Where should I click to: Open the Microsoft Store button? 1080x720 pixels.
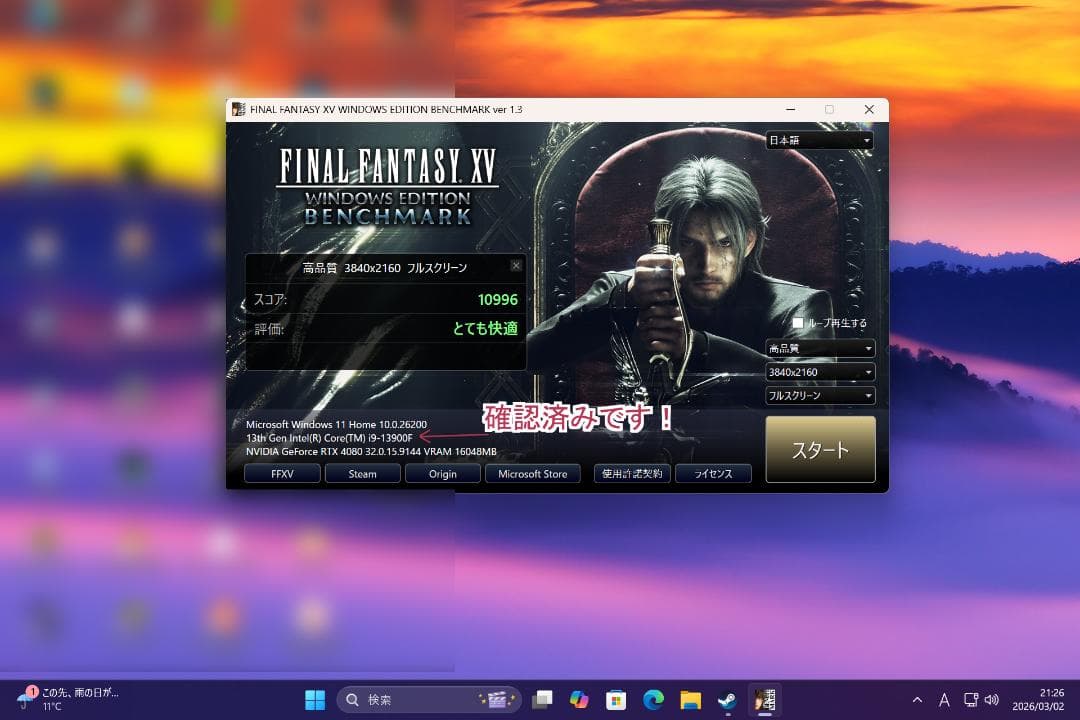[532, 474]
